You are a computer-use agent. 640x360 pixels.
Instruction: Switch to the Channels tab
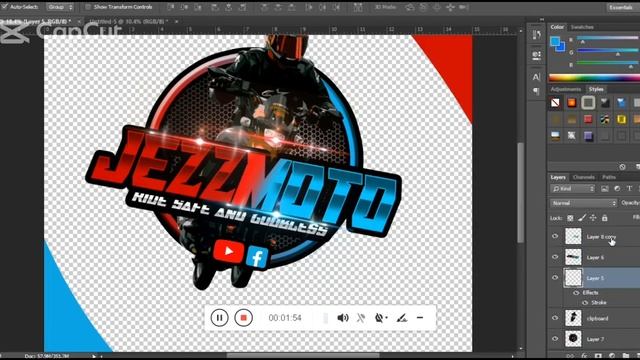tap(584, 177)
